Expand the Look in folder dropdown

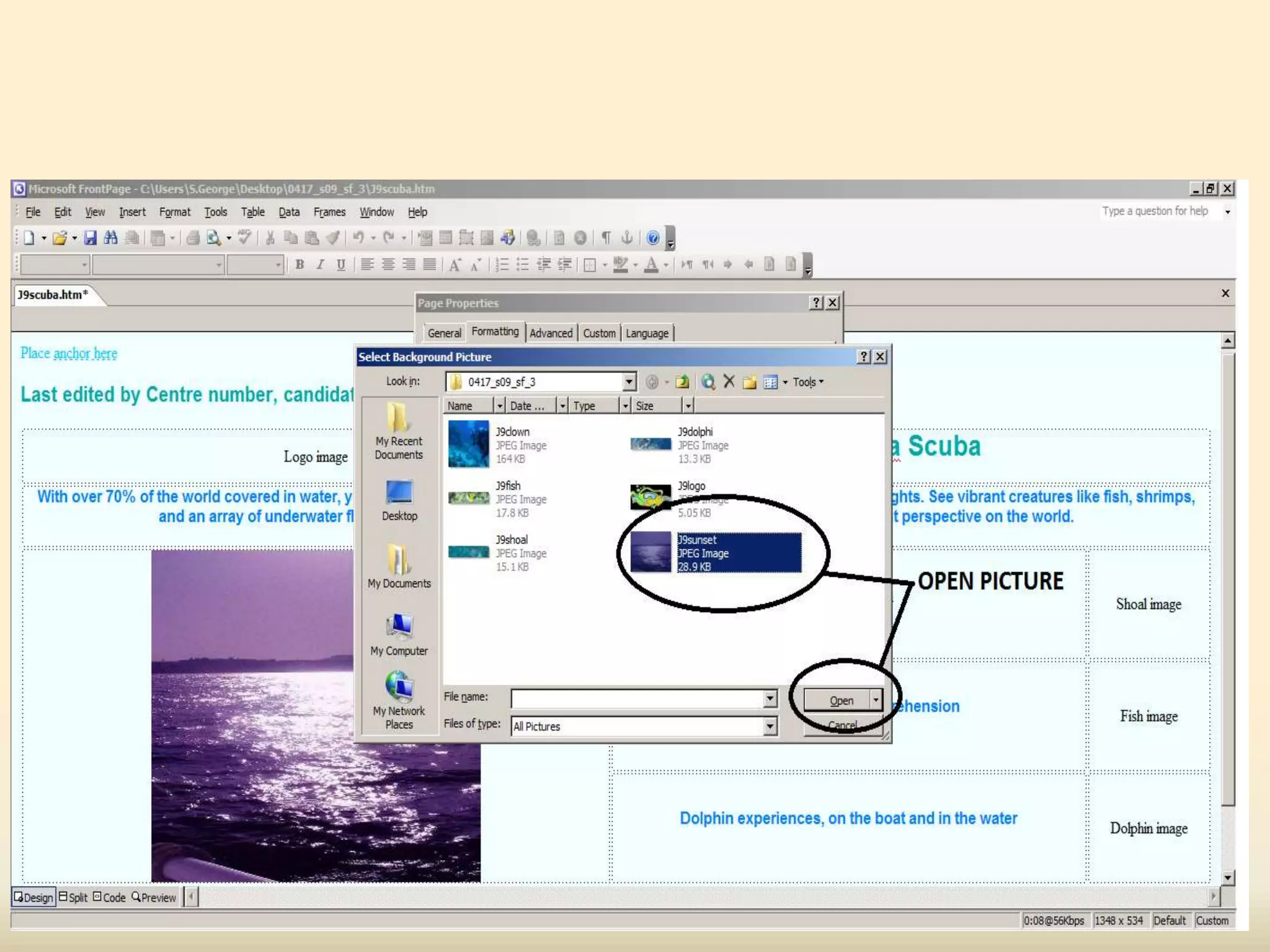[629, 382]
